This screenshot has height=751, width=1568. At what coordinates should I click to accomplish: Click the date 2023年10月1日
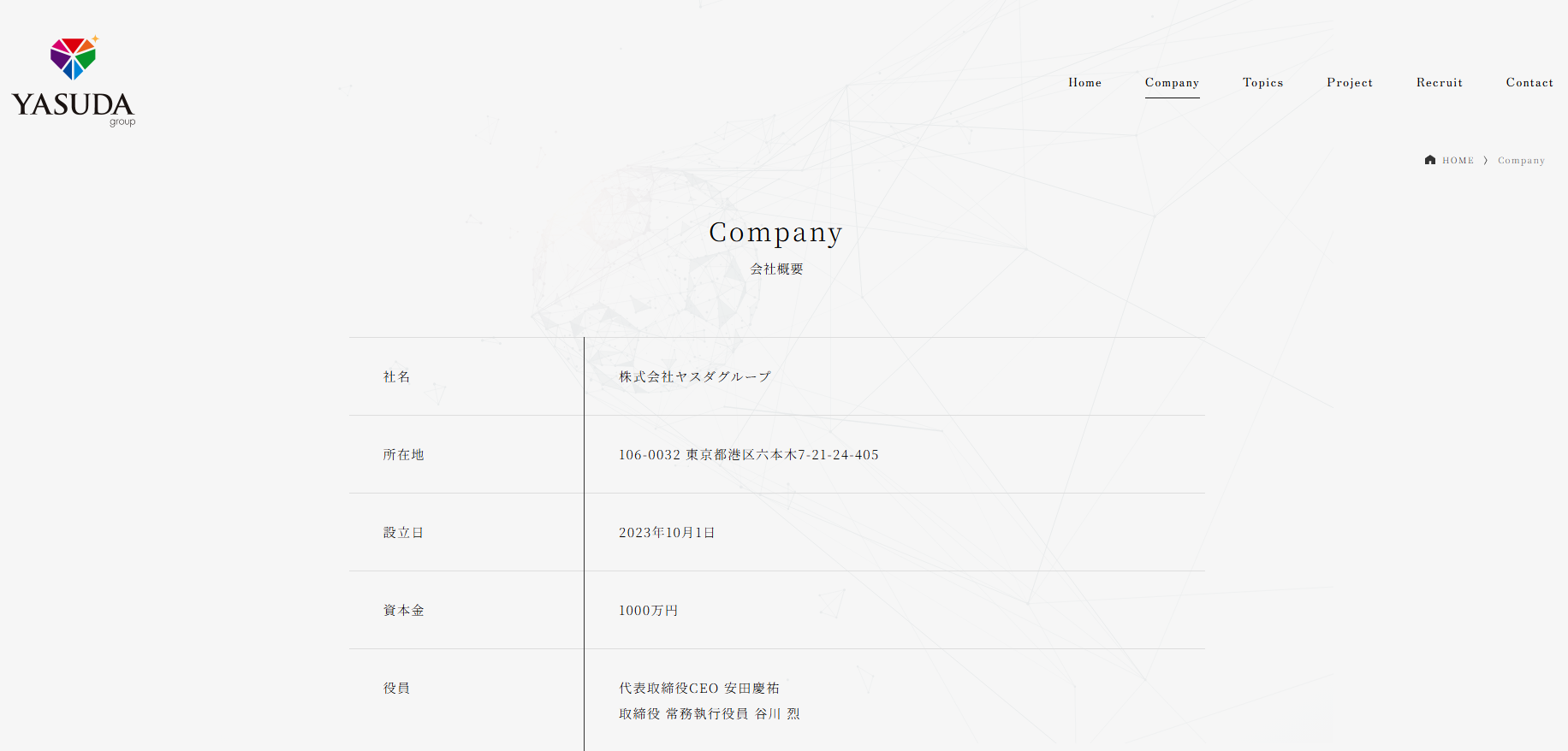click(667, 532)
